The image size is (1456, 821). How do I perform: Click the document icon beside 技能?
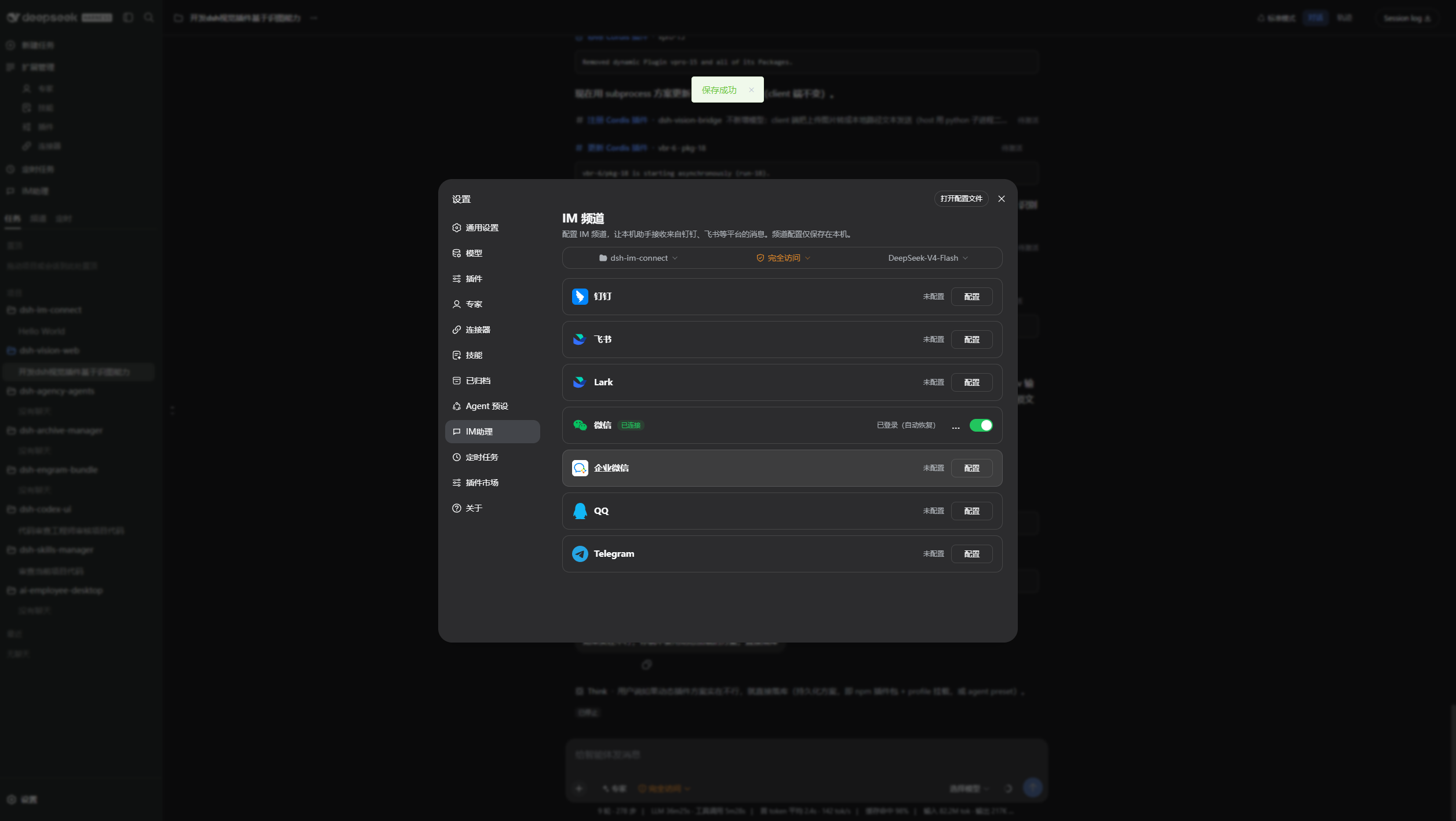[457, 355]
